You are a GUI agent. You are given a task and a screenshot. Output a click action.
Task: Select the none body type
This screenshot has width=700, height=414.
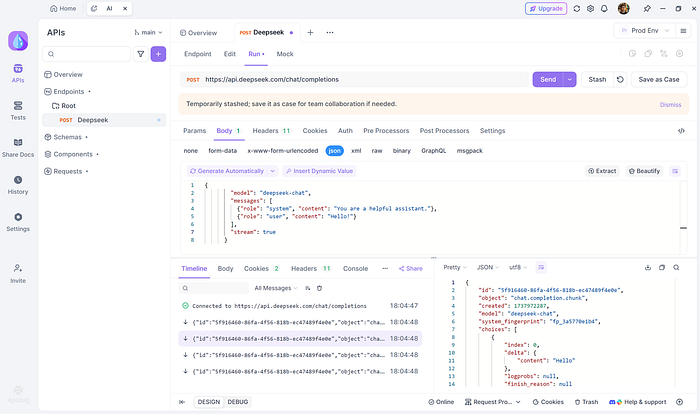tap(191, 151)
